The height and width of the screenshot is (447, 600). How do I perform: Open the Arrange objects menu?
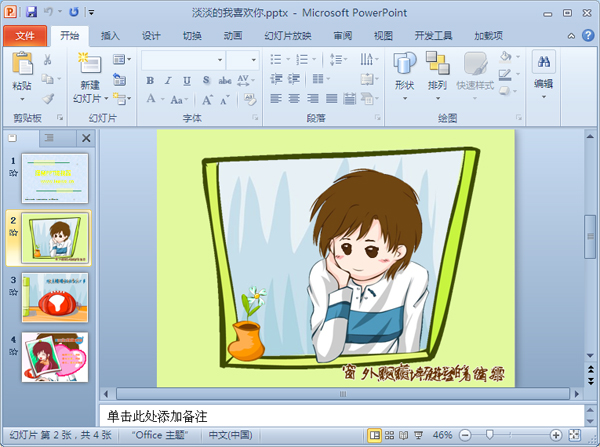coord(437,77)
